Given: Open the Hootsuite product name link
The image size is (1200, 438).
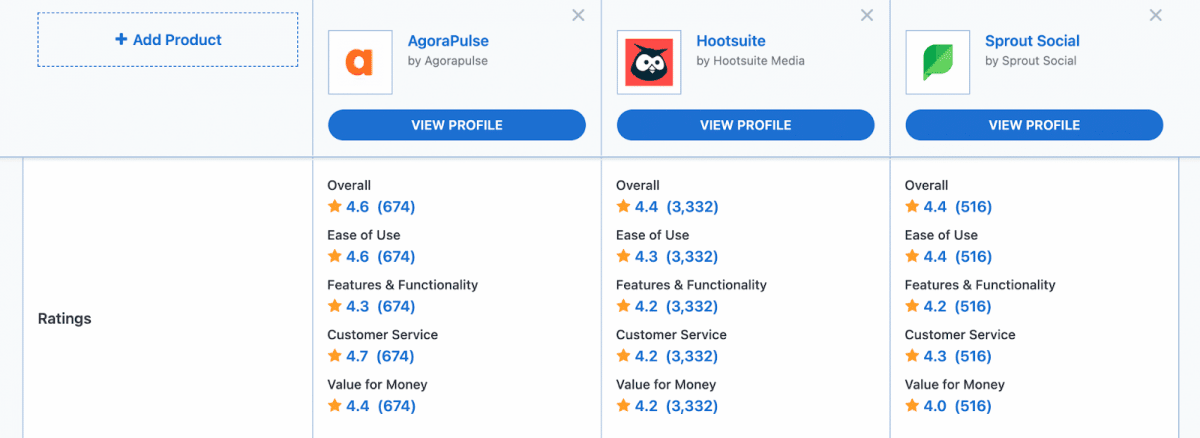Looking at the screenshot, I should [731, 41].
